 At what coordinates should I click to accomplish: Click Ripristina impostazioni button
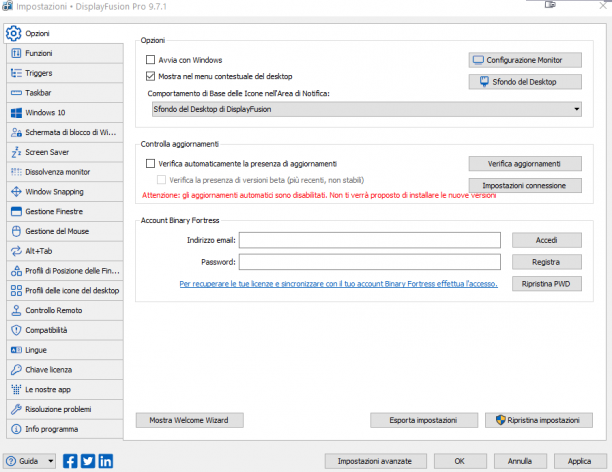pos(539,420)
